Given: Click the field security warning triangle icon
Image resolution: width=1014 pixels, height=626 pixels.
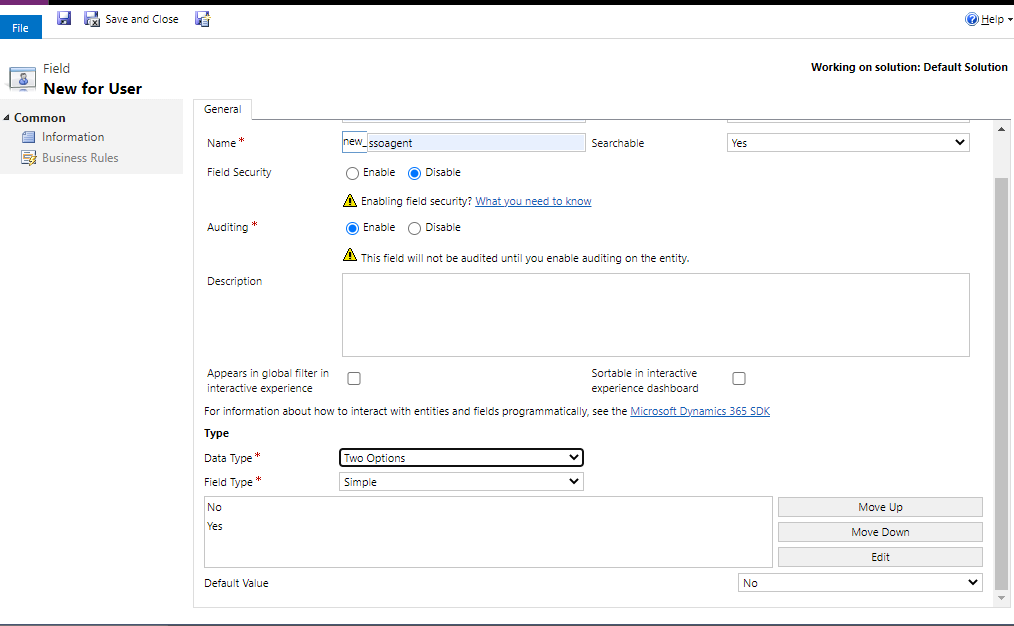Looking at the screenshot, I should (x=350, y=201).
